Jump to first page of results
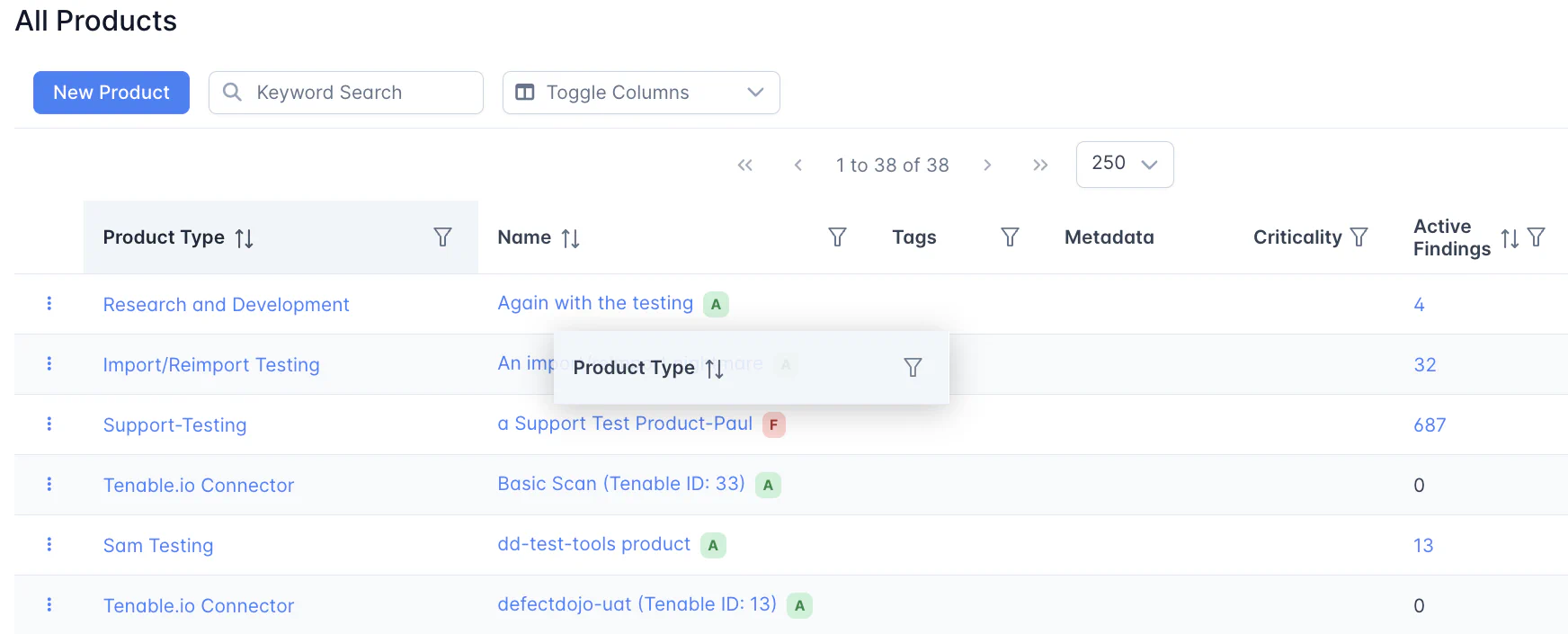 744,165
